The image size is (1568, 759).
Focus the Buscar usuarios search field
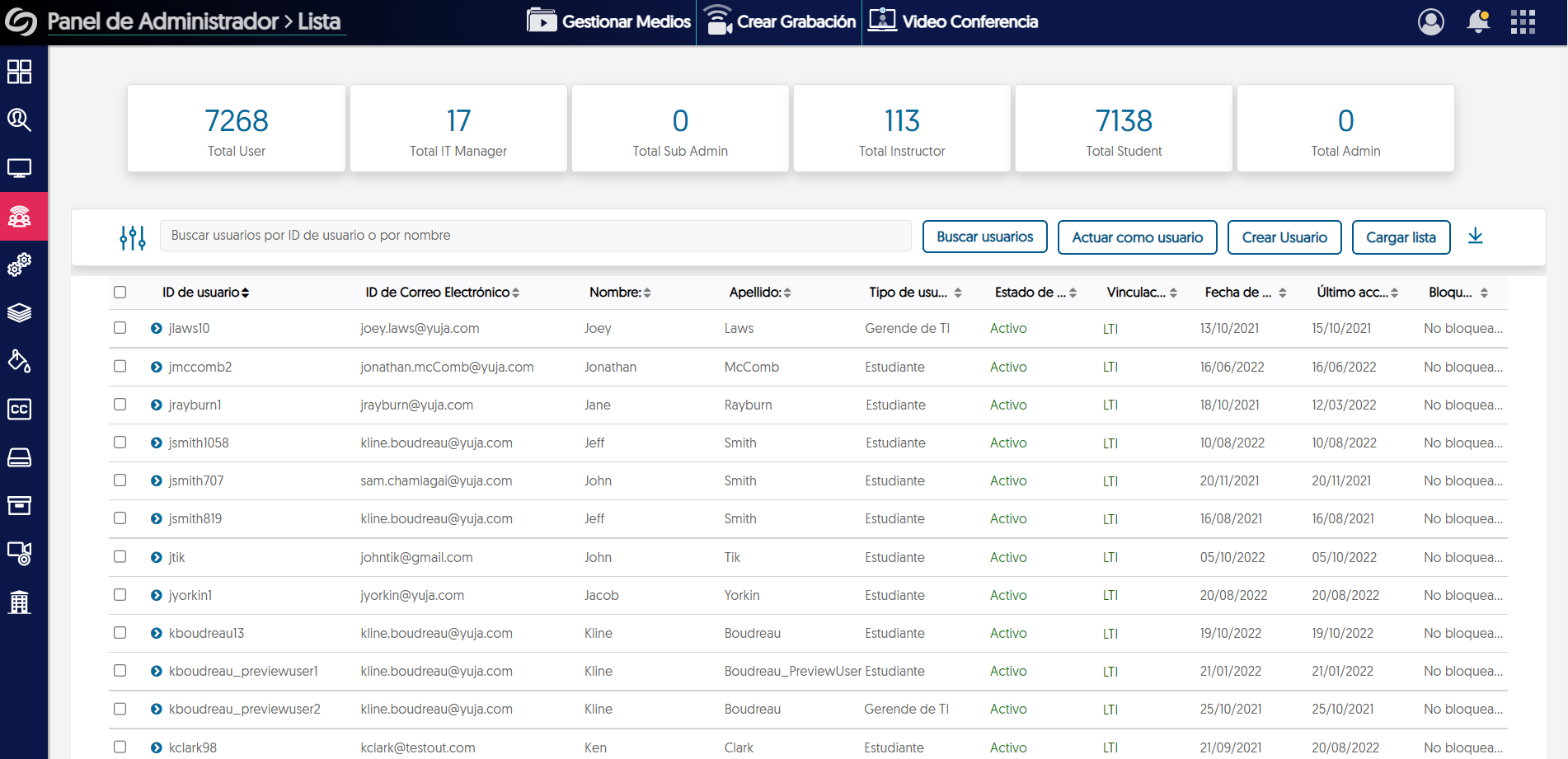(x=535, y=236)
